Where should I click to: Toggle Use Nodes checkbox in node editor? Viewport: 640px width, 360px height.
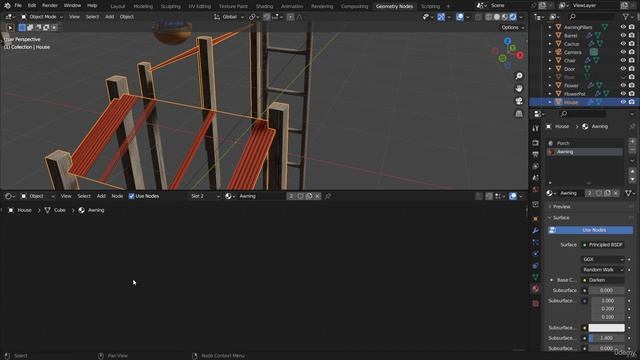[131, 196]
